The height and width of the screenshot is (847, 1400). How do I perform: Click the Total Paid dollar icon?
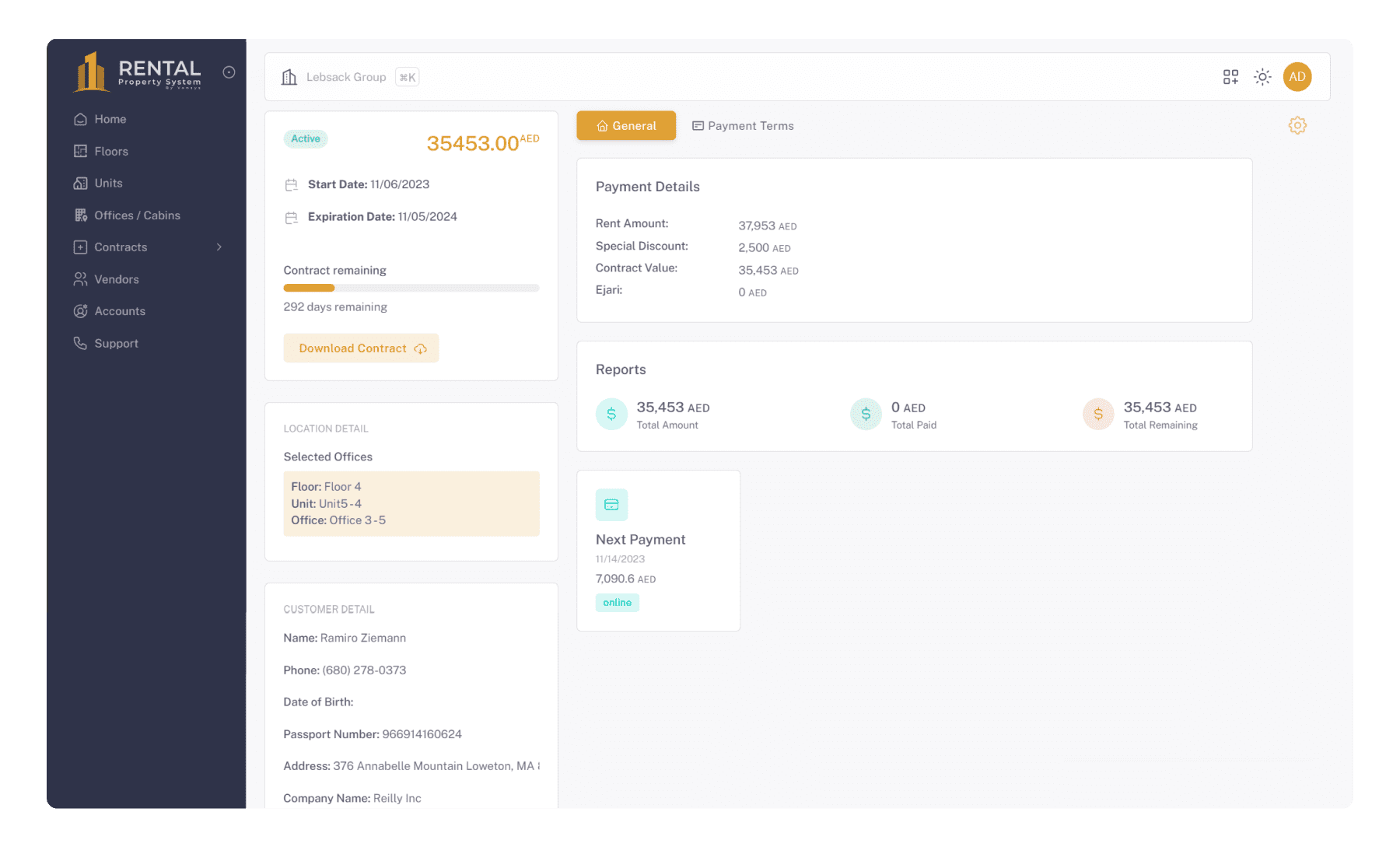pos(866,414)
